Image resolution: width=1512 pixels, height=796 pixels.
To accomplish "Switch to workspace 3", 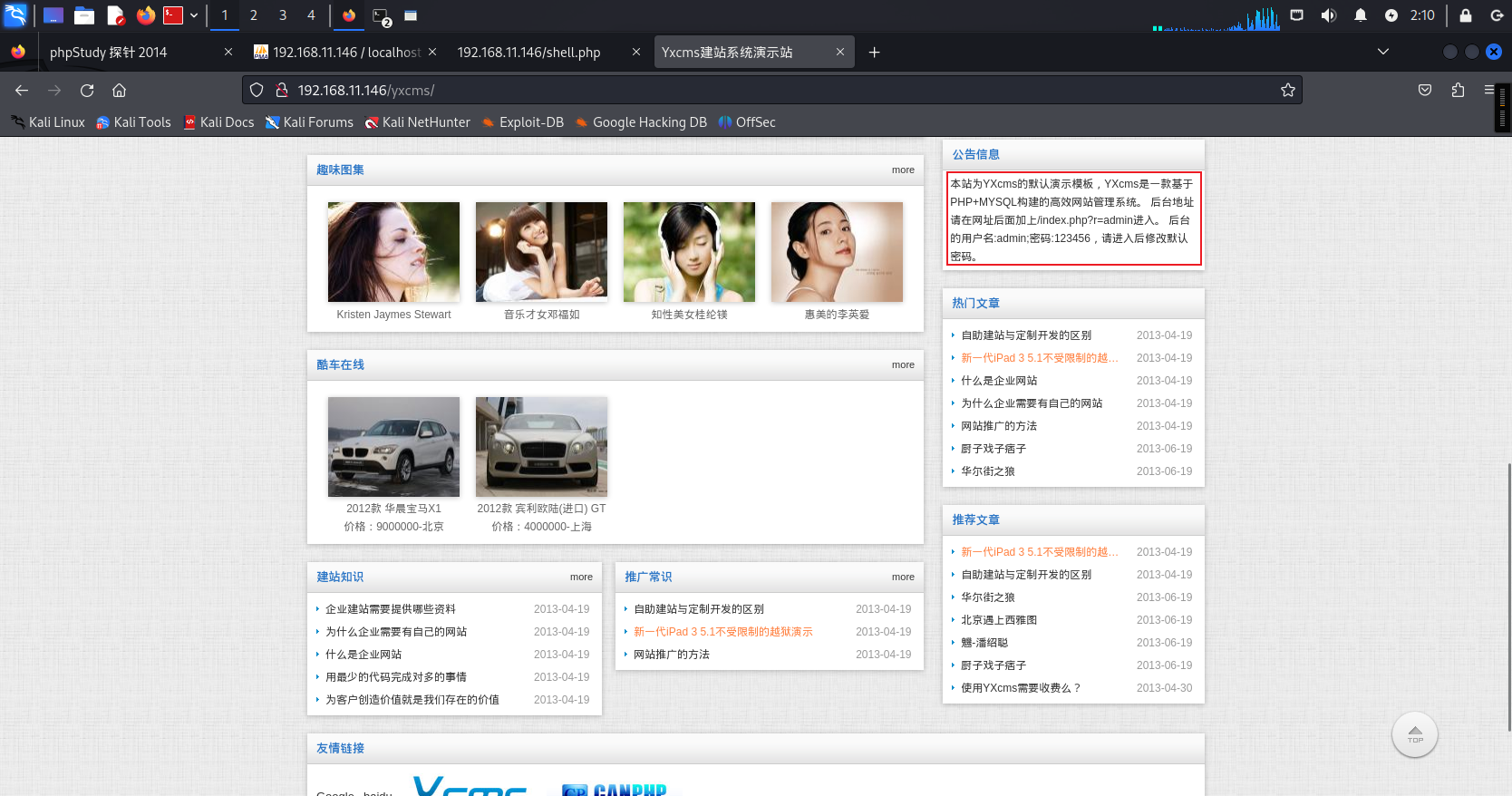I will [x=283, y=15].
